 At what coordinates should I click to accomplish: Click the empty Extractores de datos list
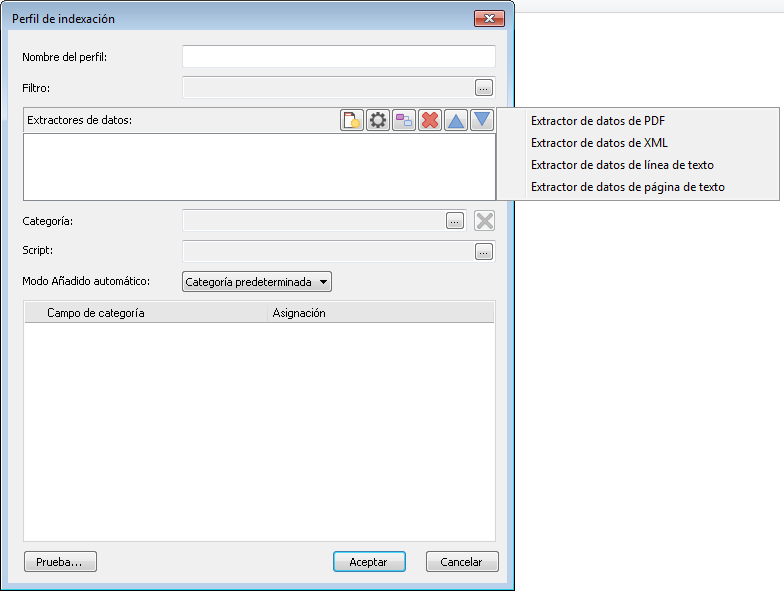click(259, 167)
